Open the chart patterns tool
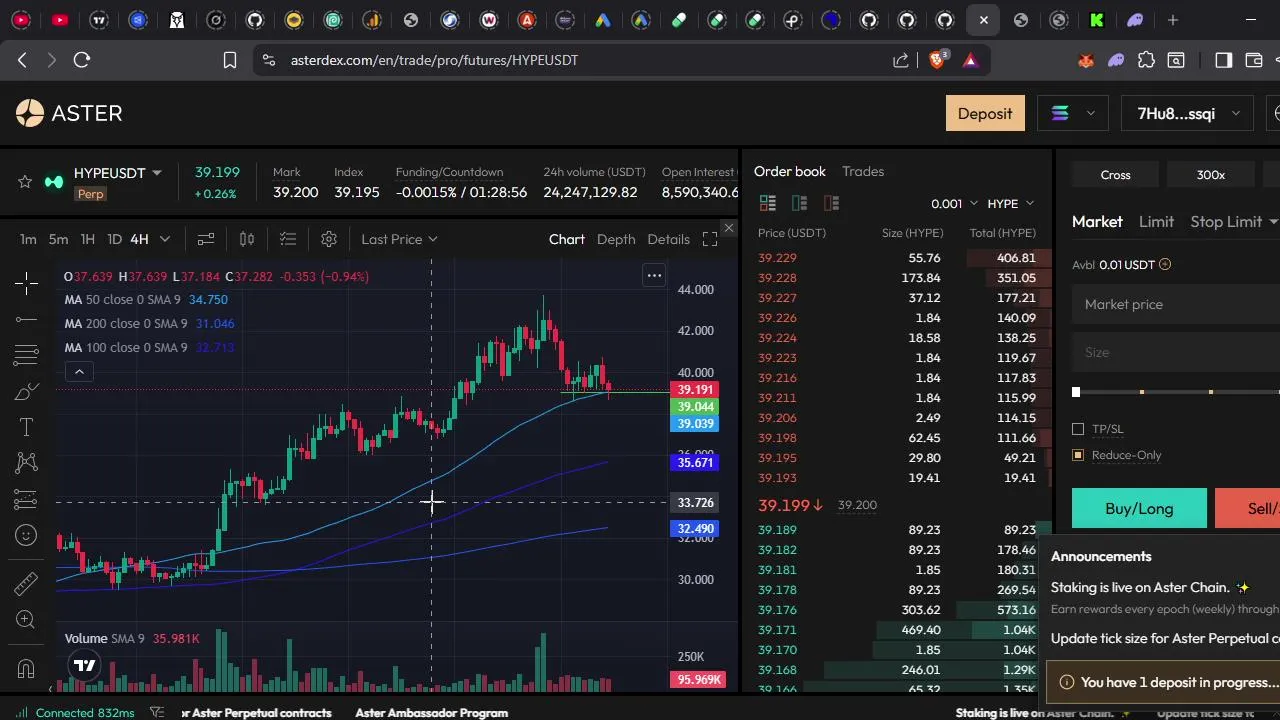 (x=26, y=462)
